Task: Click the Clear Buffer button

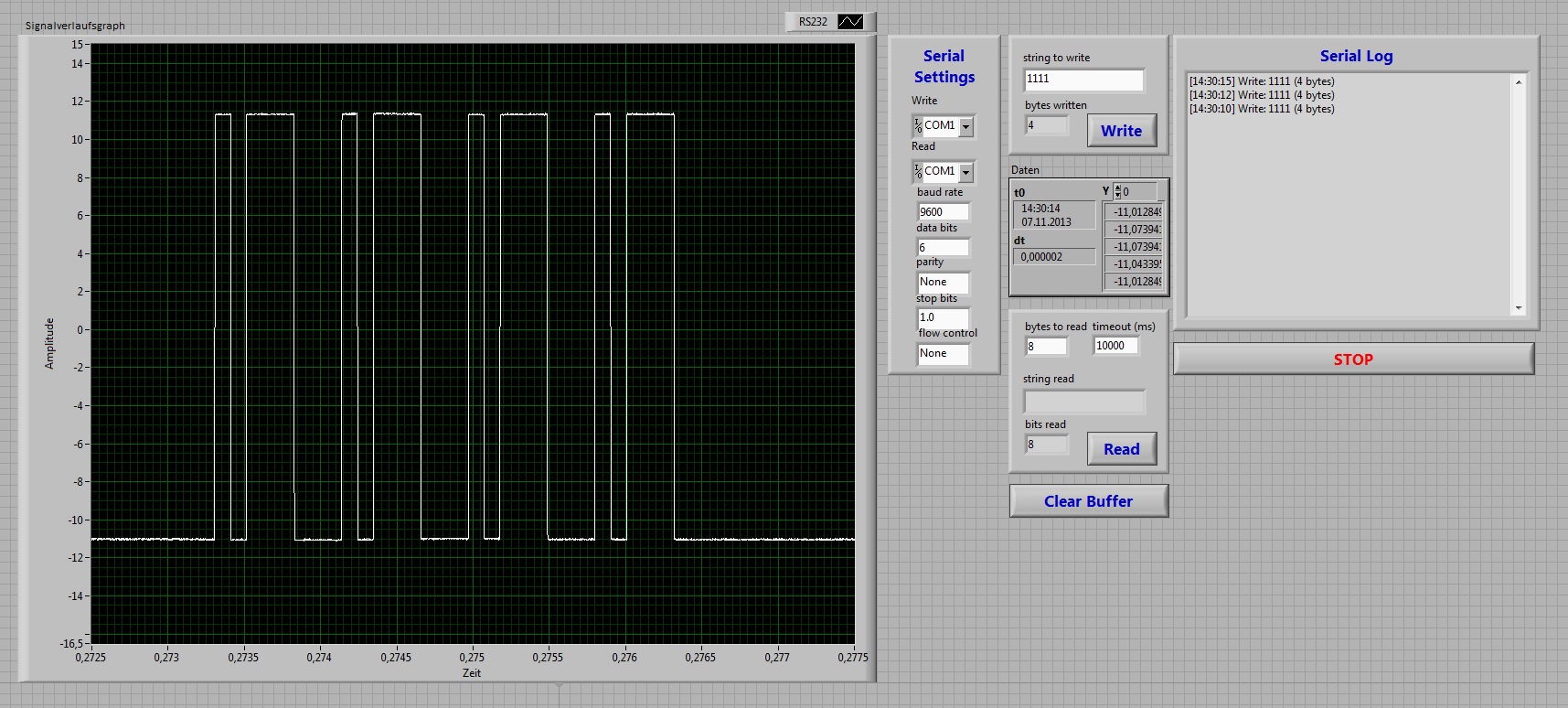Action: [1088, 501]
